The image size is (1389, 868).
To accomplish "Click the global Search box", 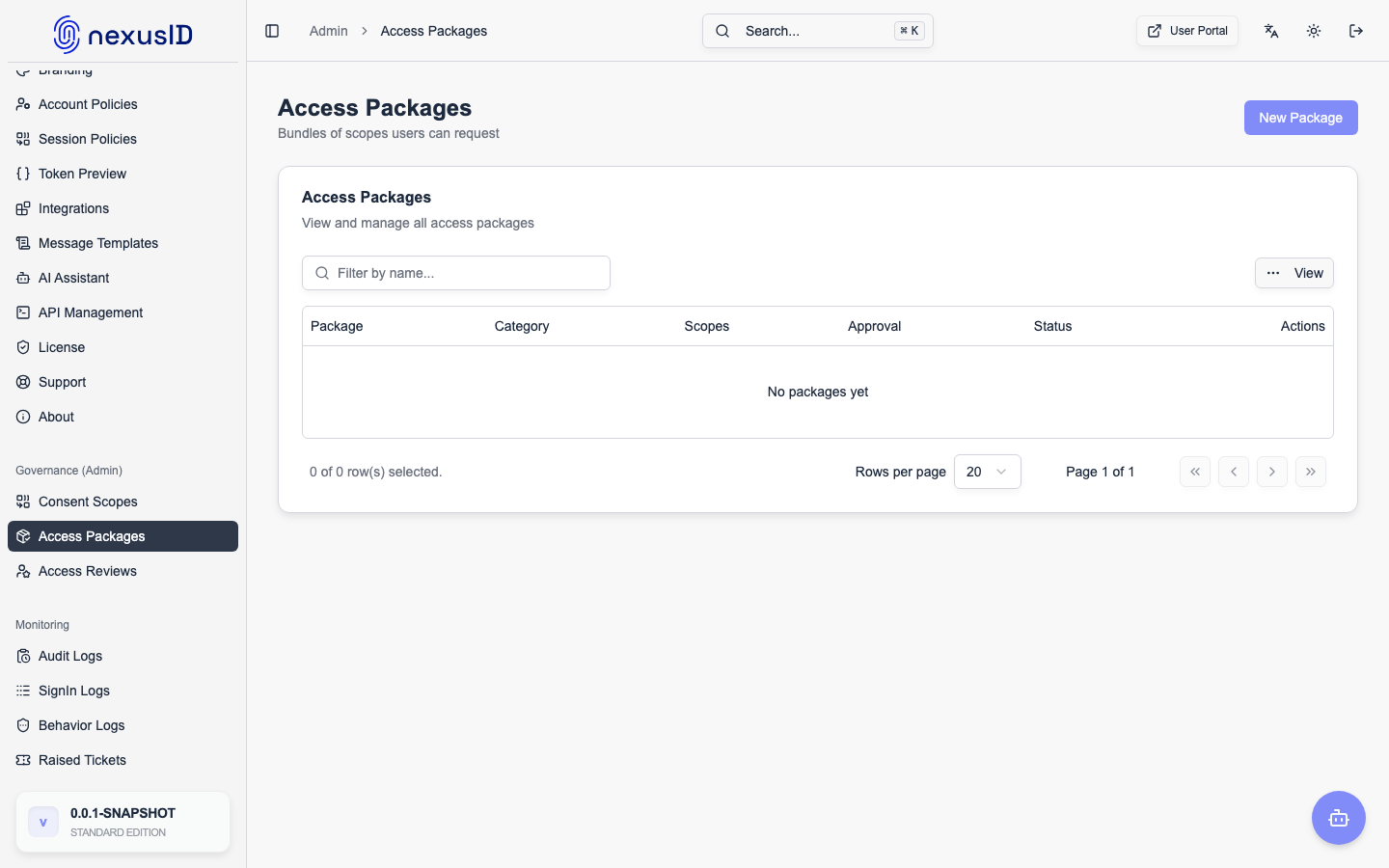I will [x=818, y=31].
